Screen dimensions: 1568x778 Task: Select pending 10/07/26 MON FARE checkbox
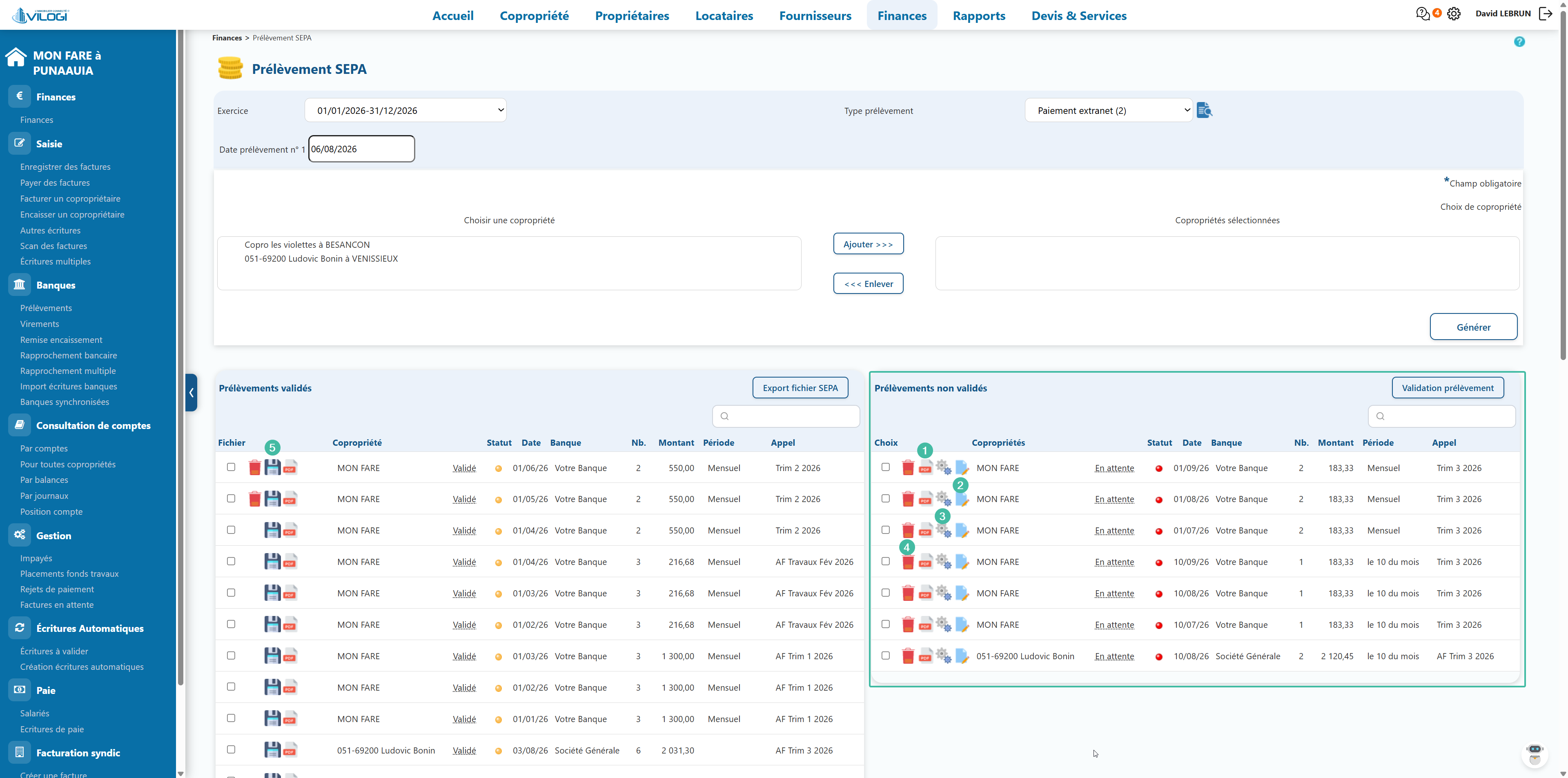(x=886, y=624)
